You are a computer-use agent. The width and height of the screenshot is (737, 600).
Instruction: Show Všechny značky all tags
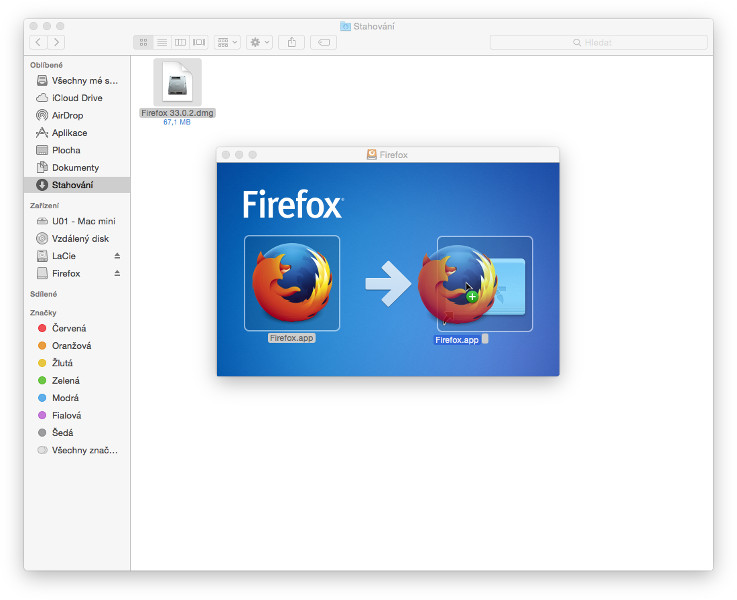click(77, 450)
